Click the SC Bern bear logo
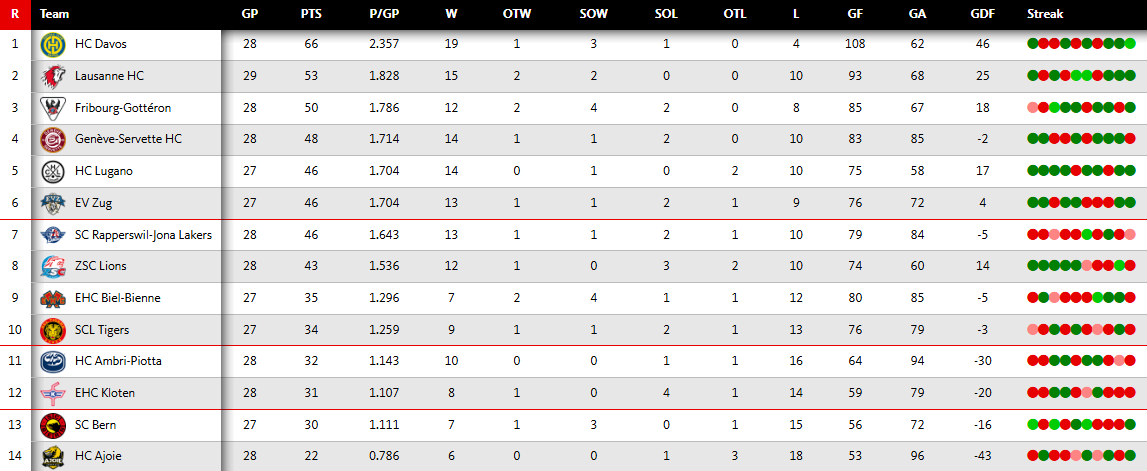Image resolution: width=1147 pixels, height=471 pixels. [x=52, y=425]
